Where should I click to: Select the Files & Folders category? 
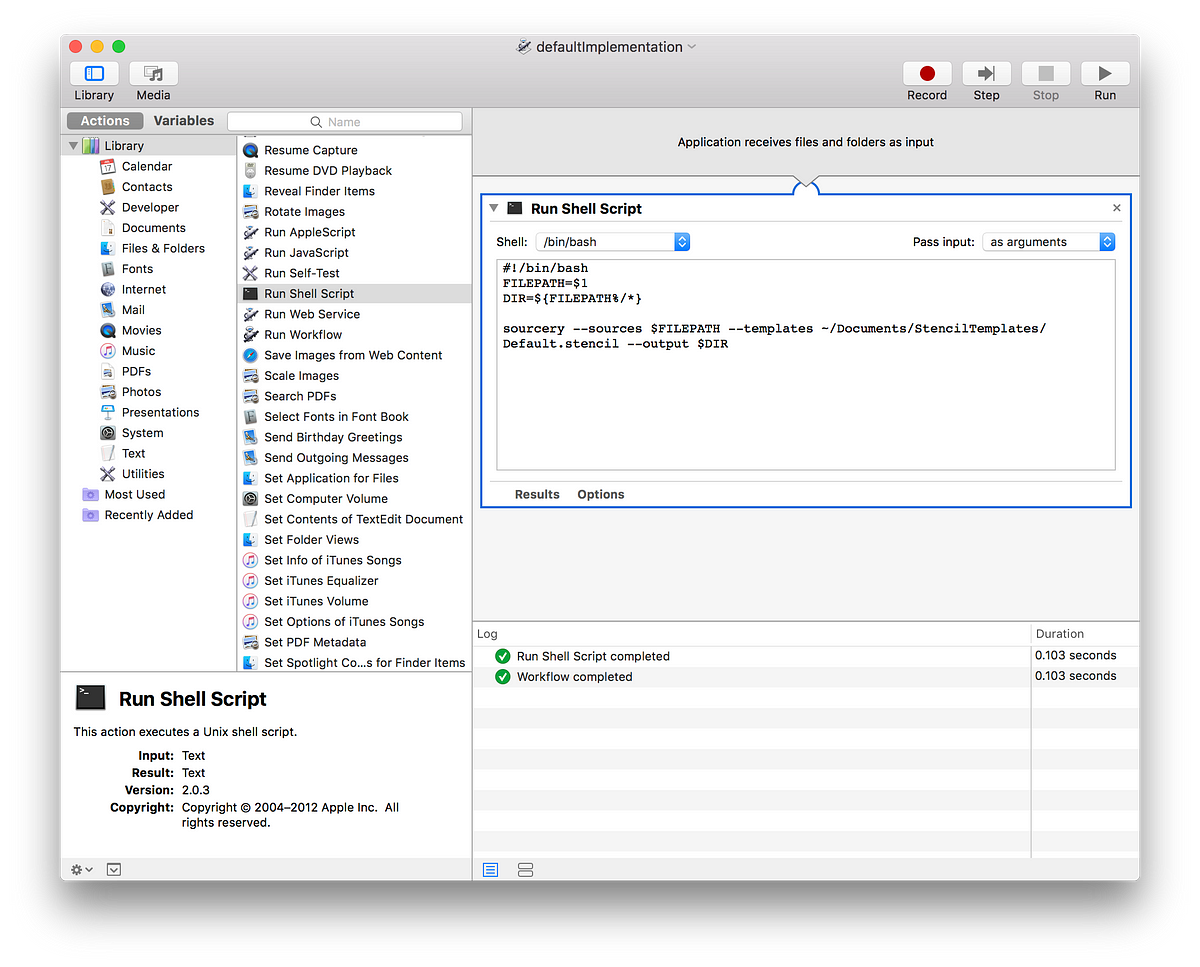click(163, 249)
